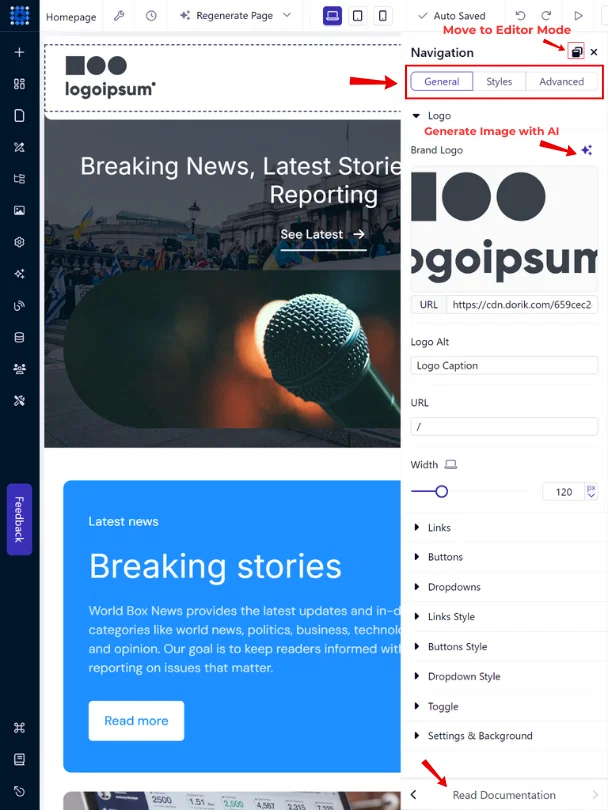The image size is (613, 810).
Task: Click the Move to Editor Mode icon
Action: pyautogui.click(x=576, y=52)
